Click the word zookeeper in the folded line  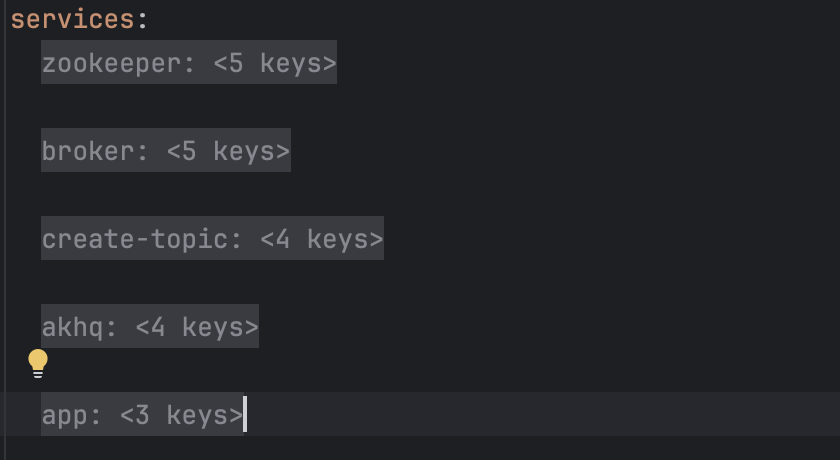(111, 63)
